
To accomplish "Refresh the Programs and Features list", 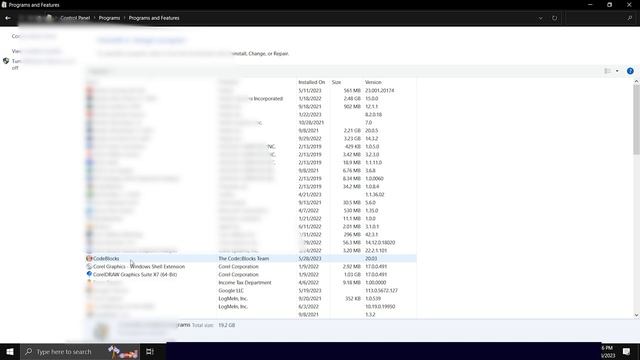I will point(554,18).
